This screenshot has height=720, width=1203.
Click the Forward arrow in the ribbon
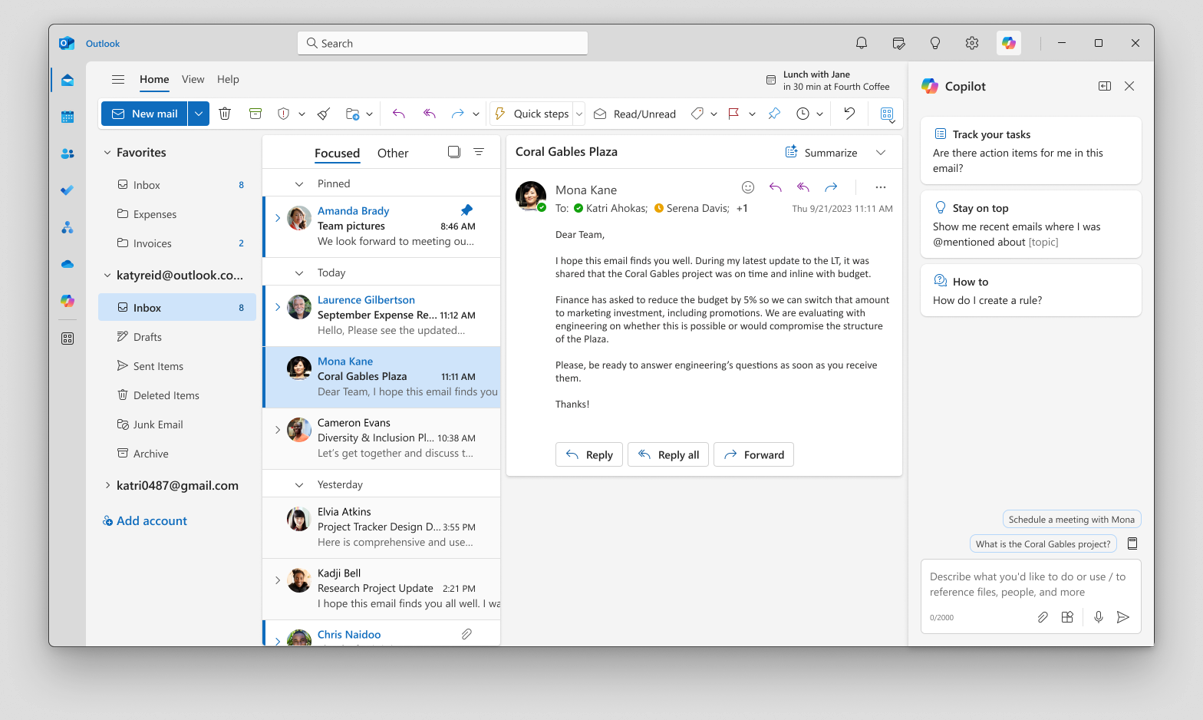457,114
